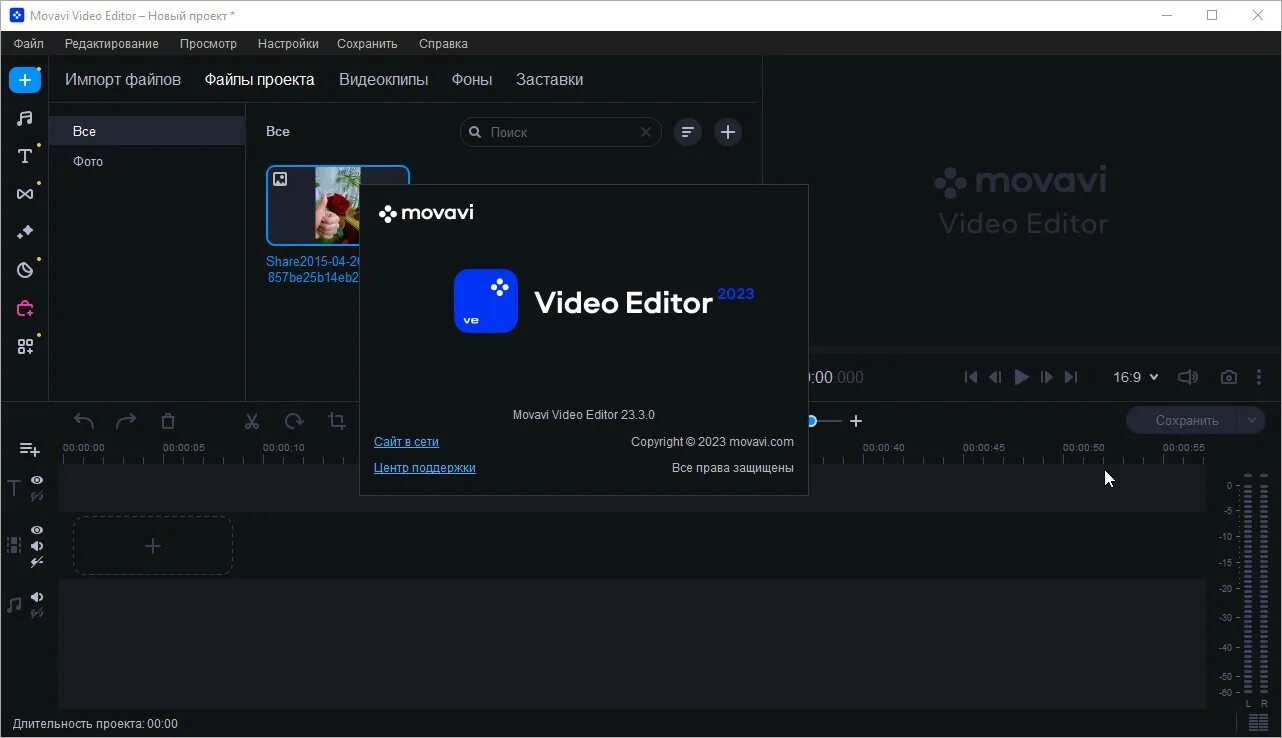Skip to the end of the project
1282x738 pixels.
pyautogui.click(x=1071, y=377)
